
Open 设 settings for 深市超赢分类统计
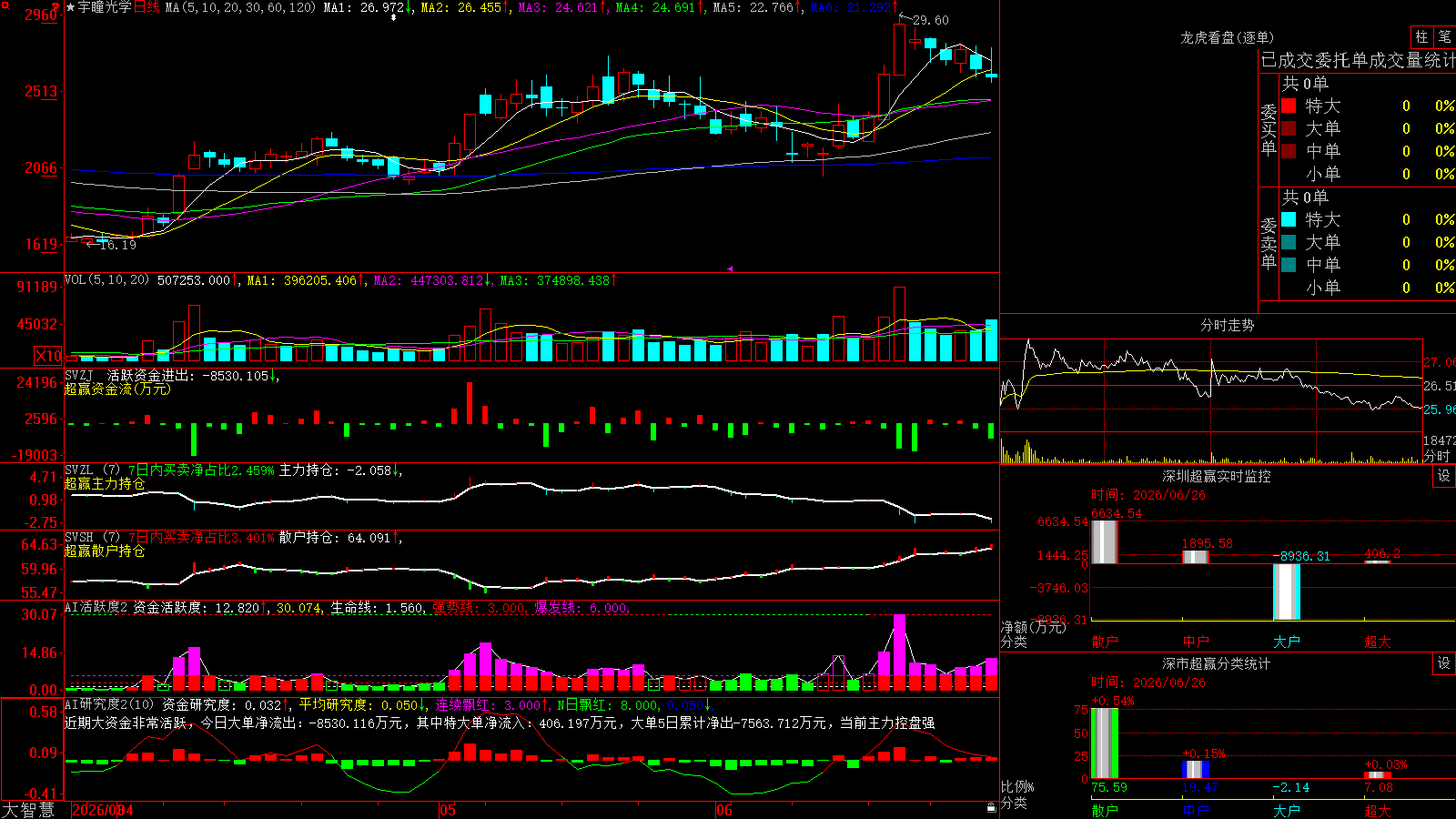click(x=1444, y=663)
